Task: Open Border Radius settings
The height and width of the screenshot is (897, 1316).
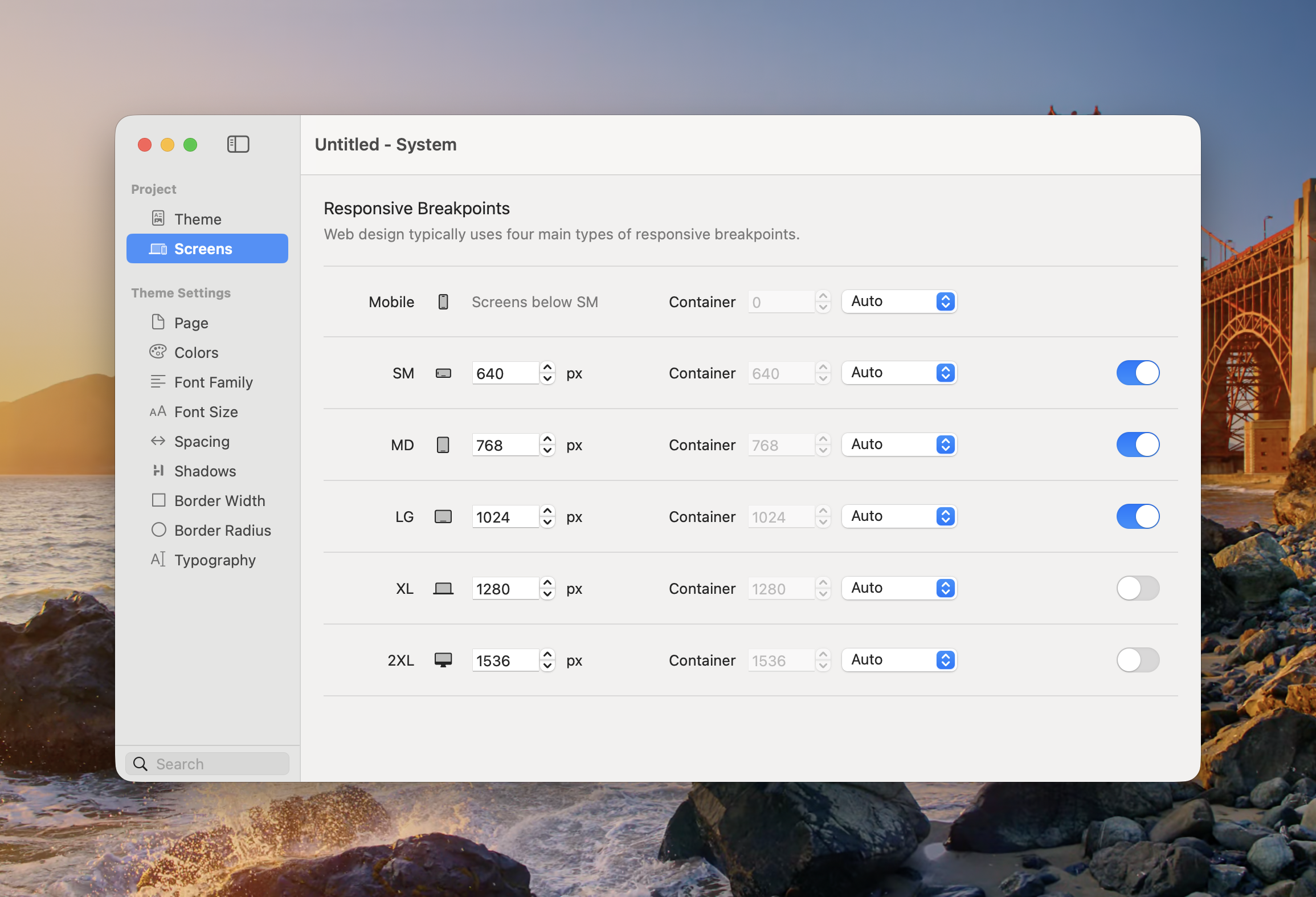Action: (x=207, y=531)
